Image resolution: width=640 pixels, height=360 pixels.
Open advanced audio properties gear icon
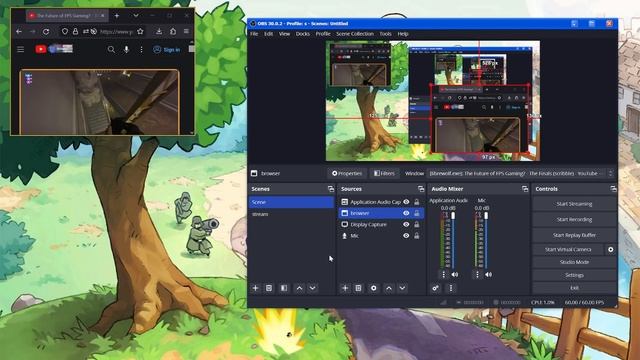tap(436, 288)
